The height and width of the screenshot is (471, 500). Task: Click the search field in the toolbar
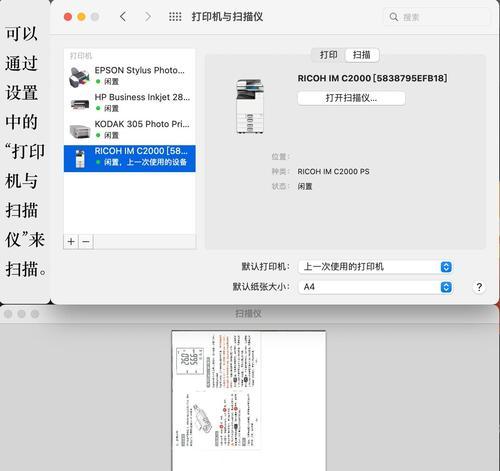(436, 17)
